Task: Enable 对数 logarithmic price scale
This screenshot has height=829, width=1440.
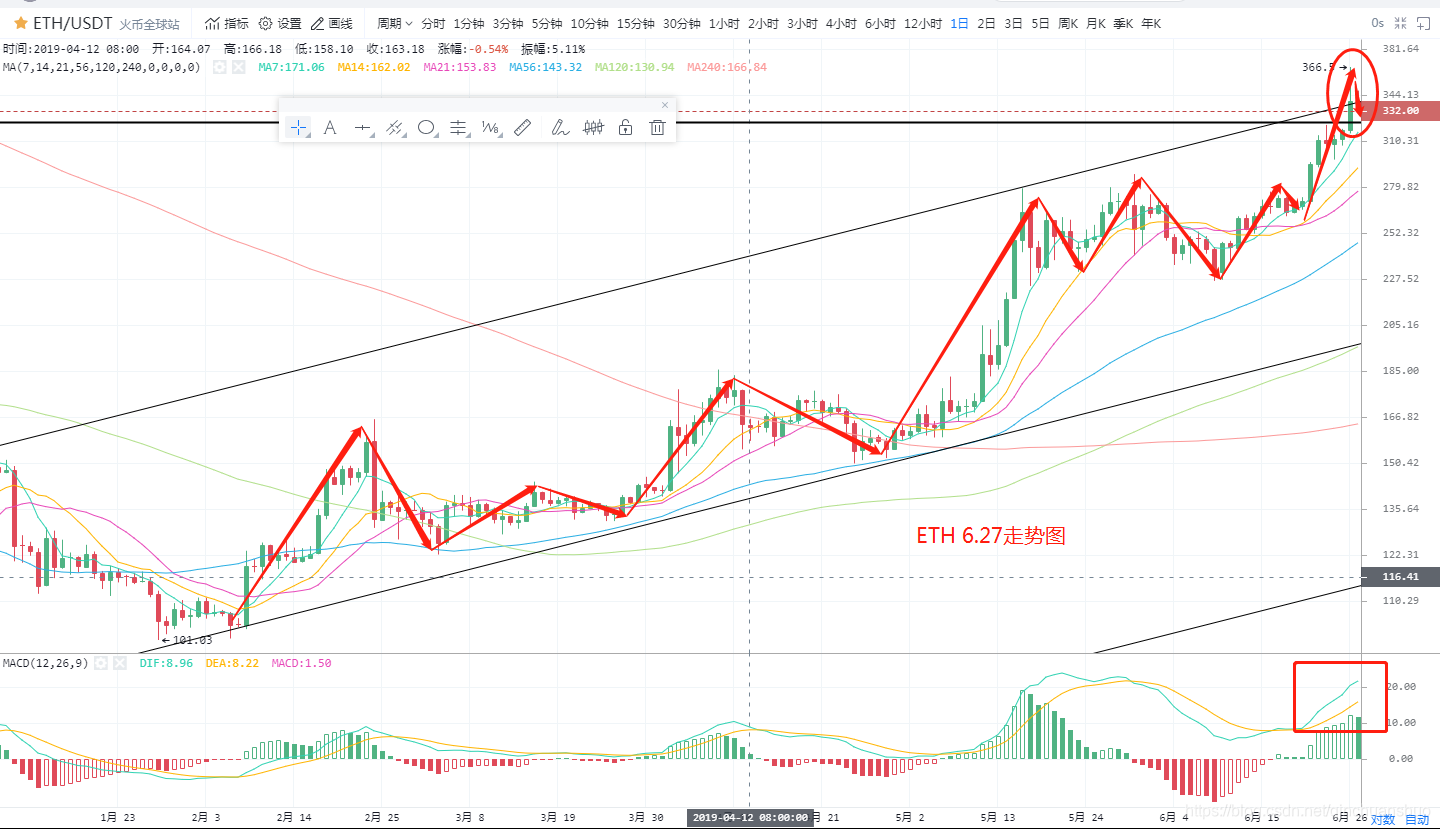Action: (1383, 820)
